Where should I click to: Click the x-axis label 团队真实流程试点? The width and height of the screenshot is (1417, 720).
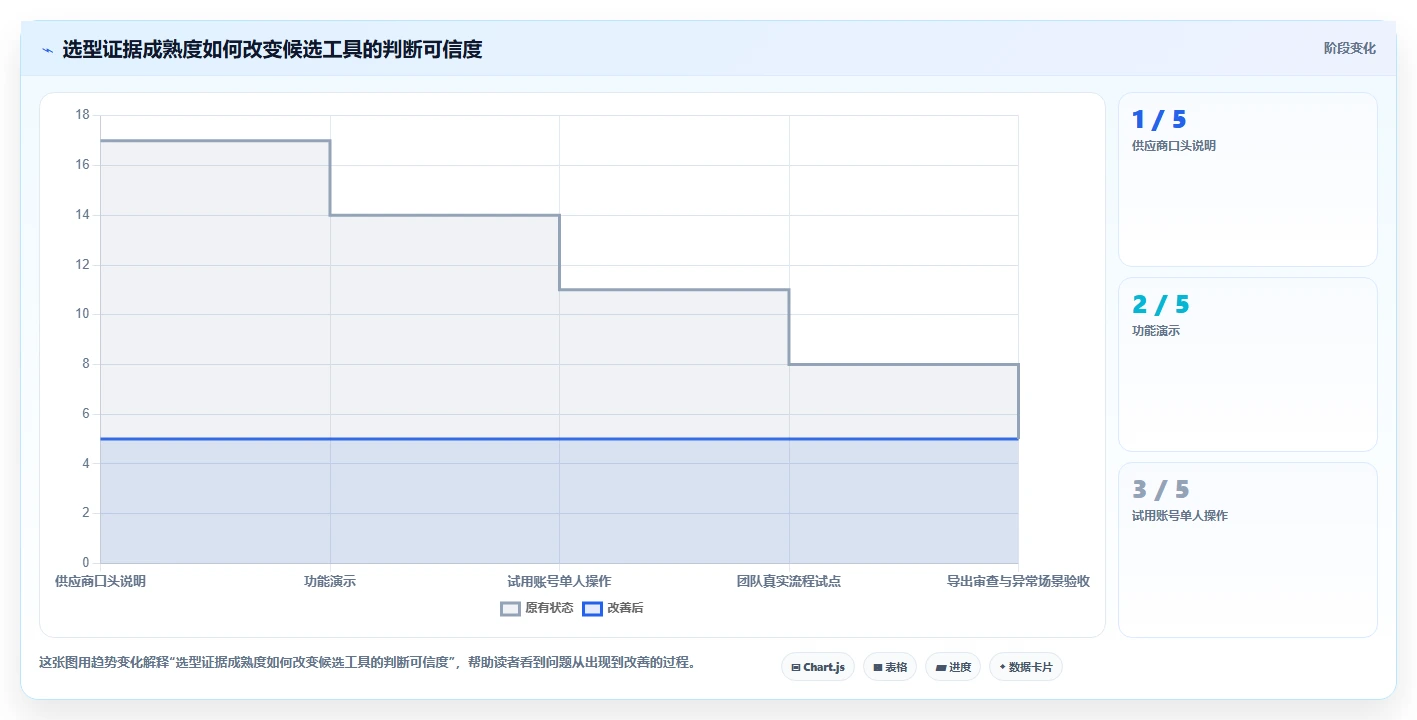pyautogui.click(x=789, y=581)
